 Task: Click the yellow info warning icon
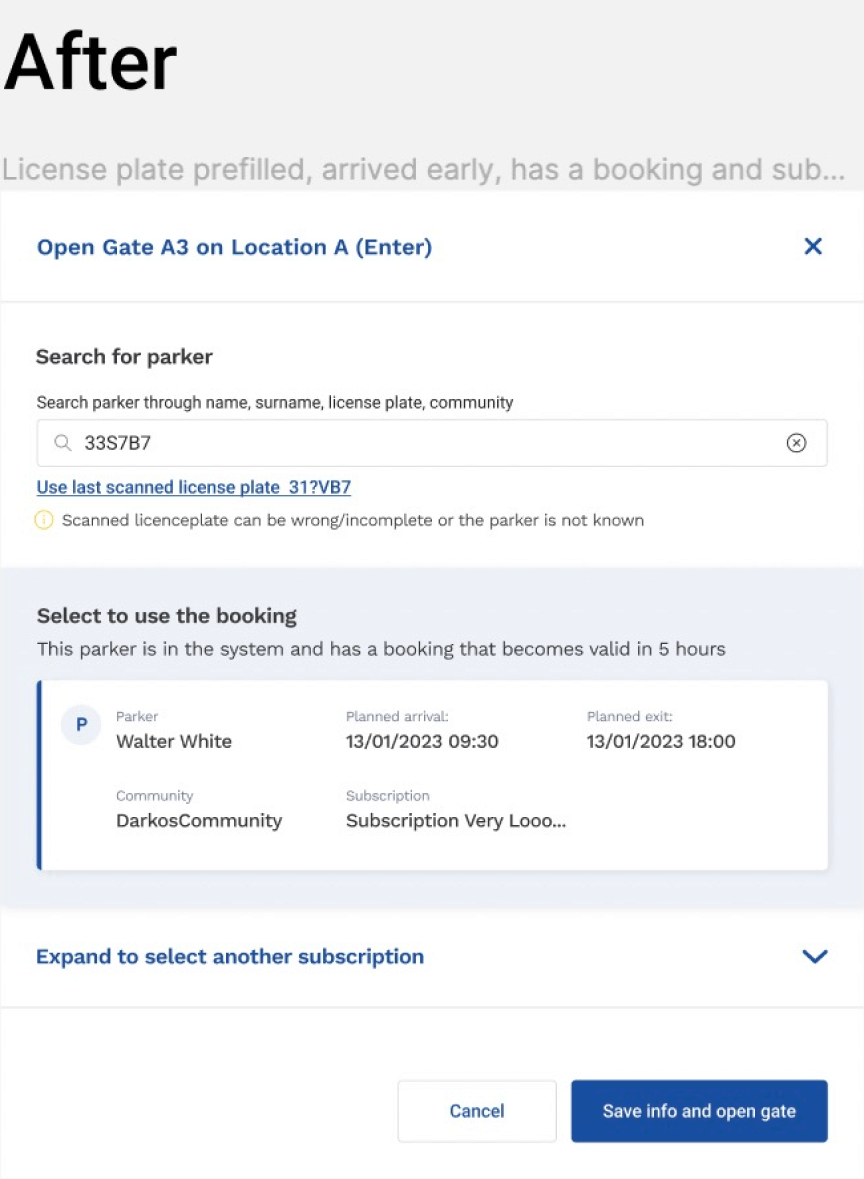[44, 520]
